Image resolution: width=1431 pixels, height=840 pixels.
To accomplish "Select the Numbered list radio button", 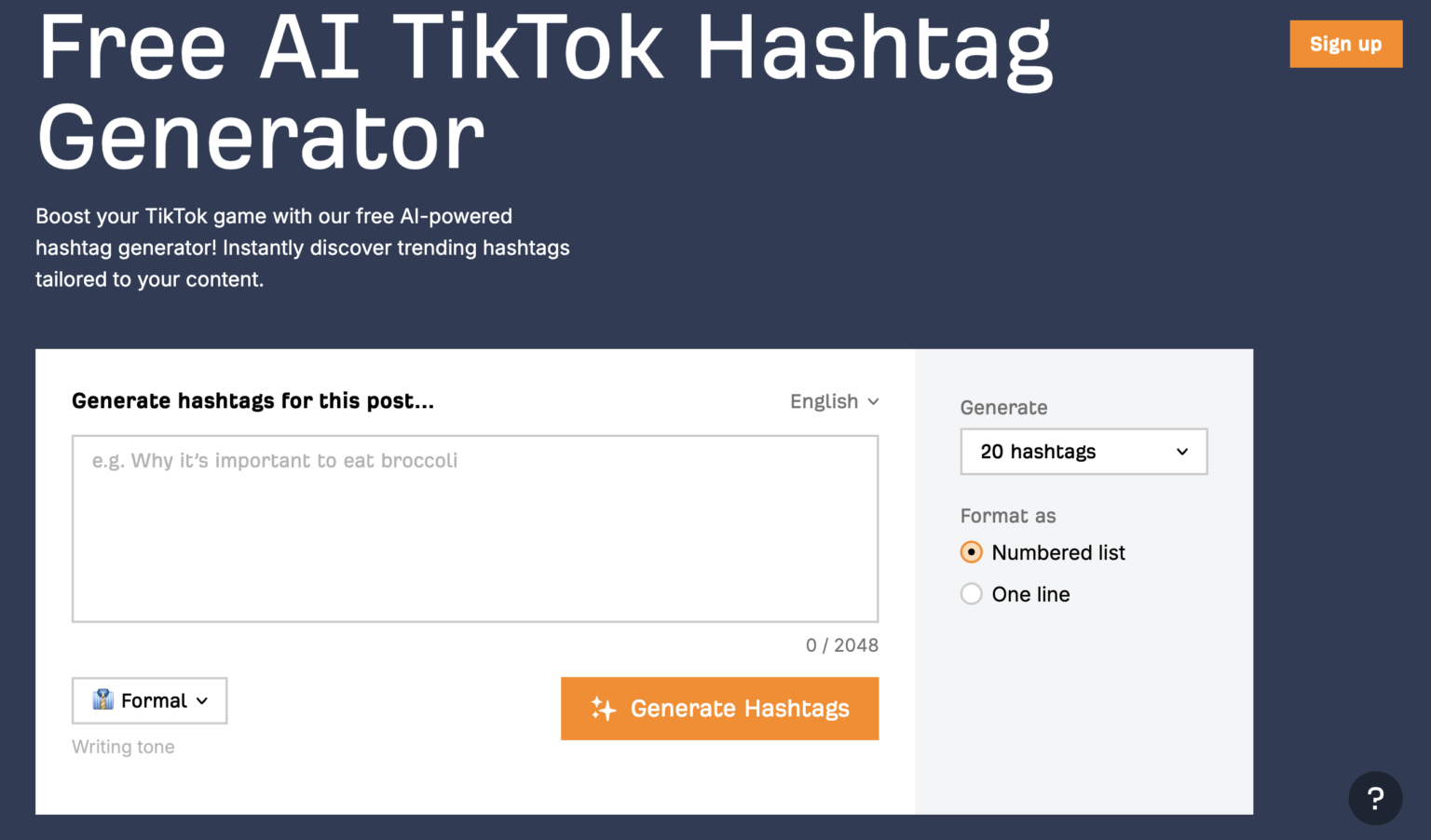I will tap(971, 551).
